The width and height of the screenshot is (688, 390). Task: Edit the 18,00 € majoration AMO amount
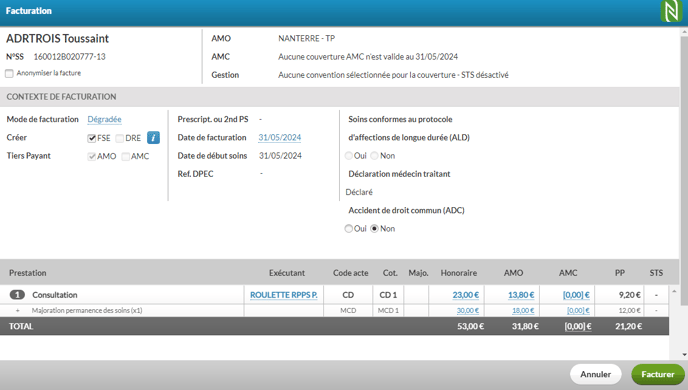[523, 311]
